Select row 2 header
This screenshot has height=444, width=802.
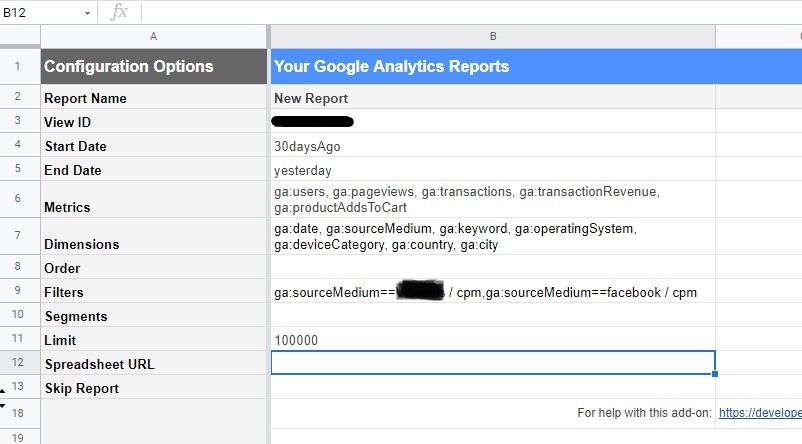[20, 97]
